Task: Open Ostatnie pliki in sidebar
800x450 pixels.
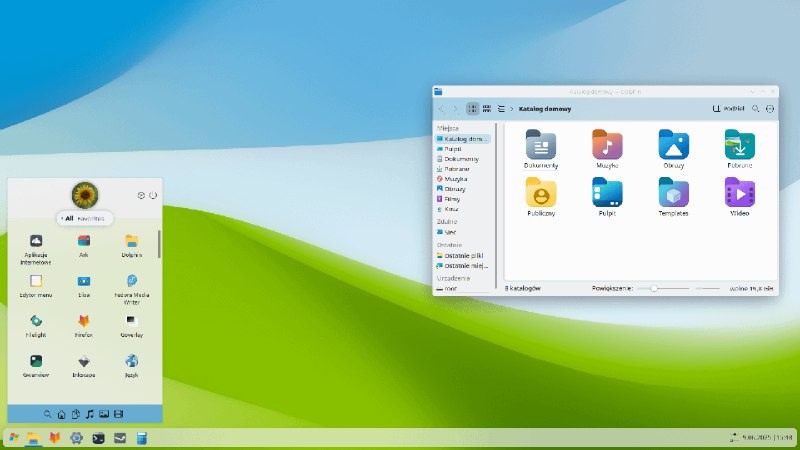Action: coord(463,256)
